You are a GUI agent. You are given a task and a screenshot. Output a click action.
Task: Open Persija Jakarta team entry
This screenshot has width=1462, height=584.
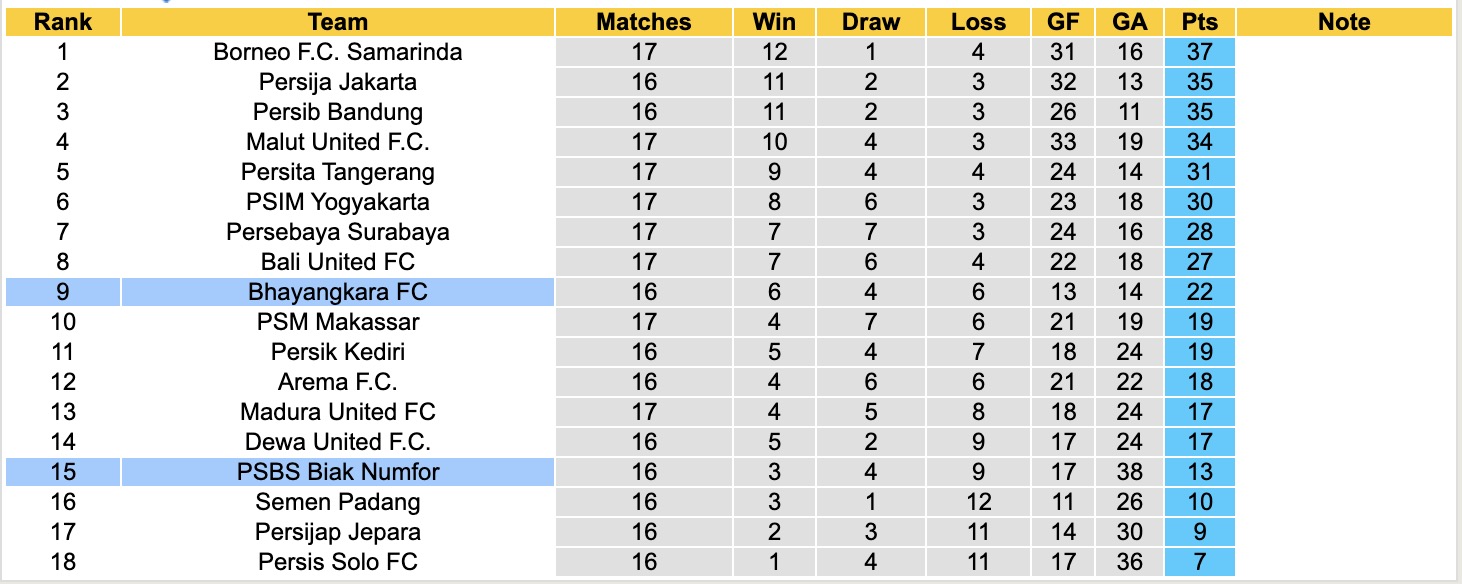pyautogui.click(x=338, y=82)
